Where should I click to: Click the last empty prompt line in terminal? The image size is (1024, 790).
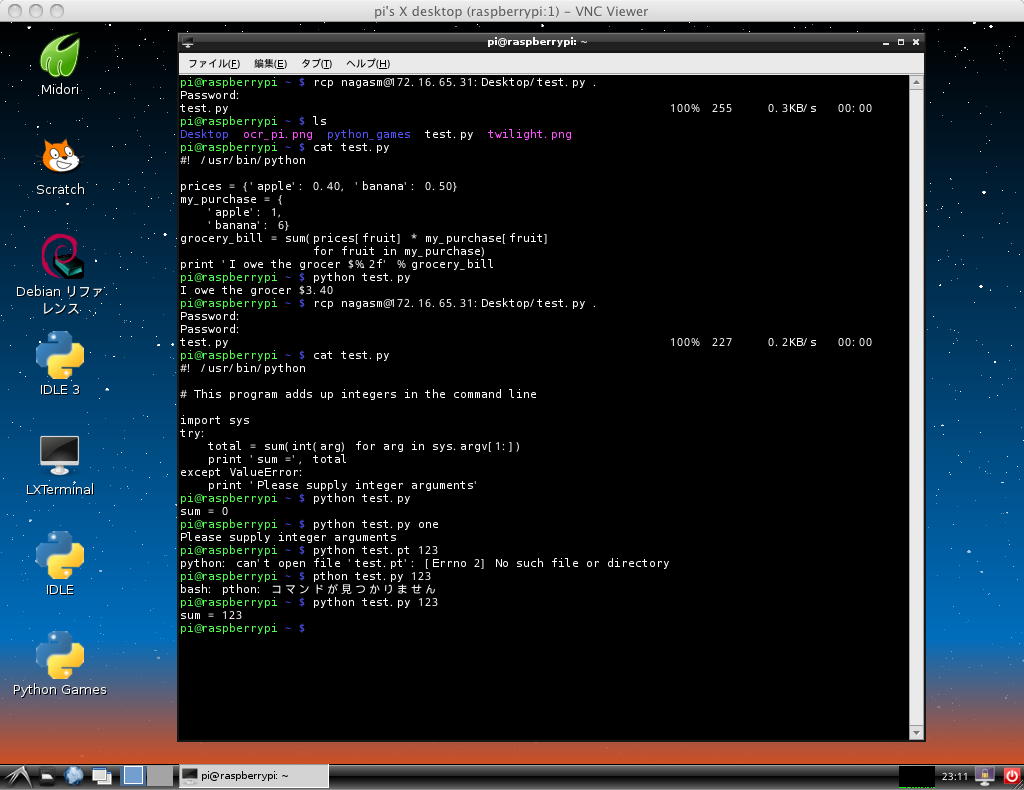coord(242,628)
